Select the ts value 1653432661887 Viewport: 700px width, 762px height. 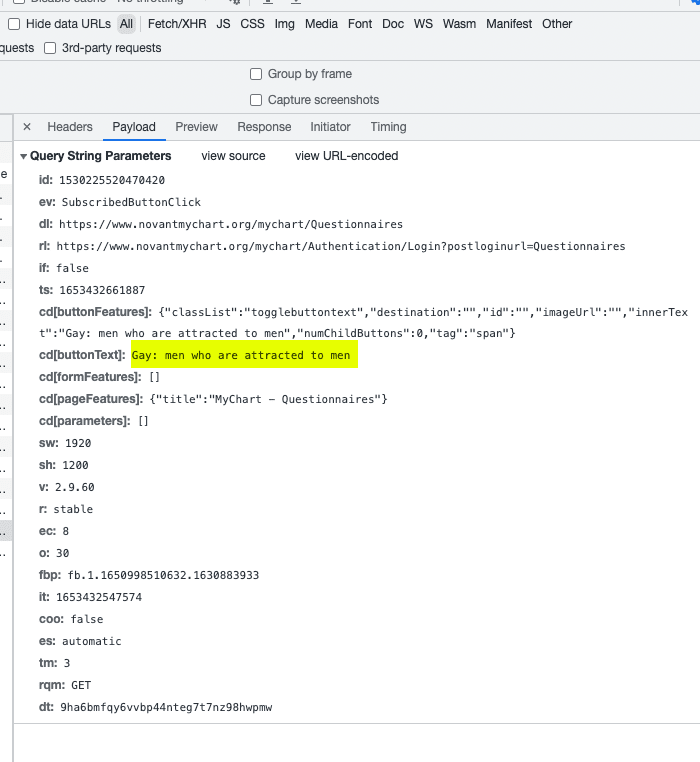tap(102, 290)
